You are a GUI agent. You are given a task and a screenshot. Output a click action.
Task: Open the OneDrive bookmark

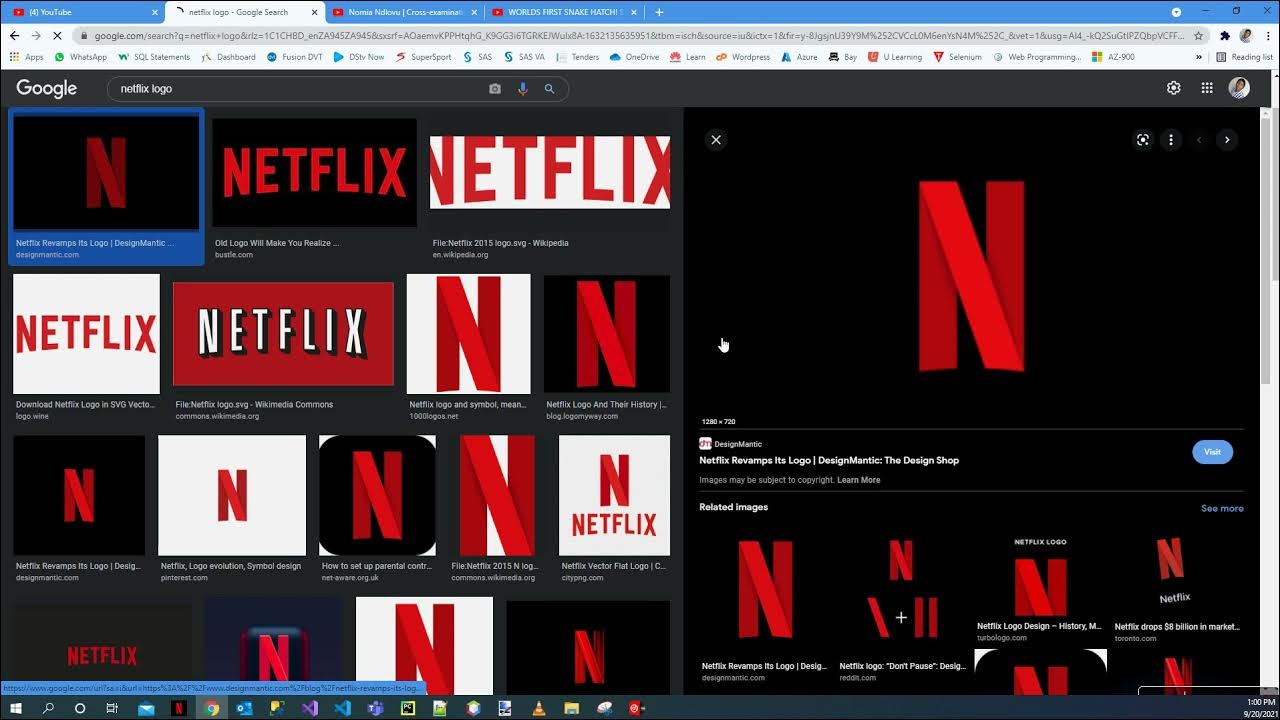coord(635,57)
